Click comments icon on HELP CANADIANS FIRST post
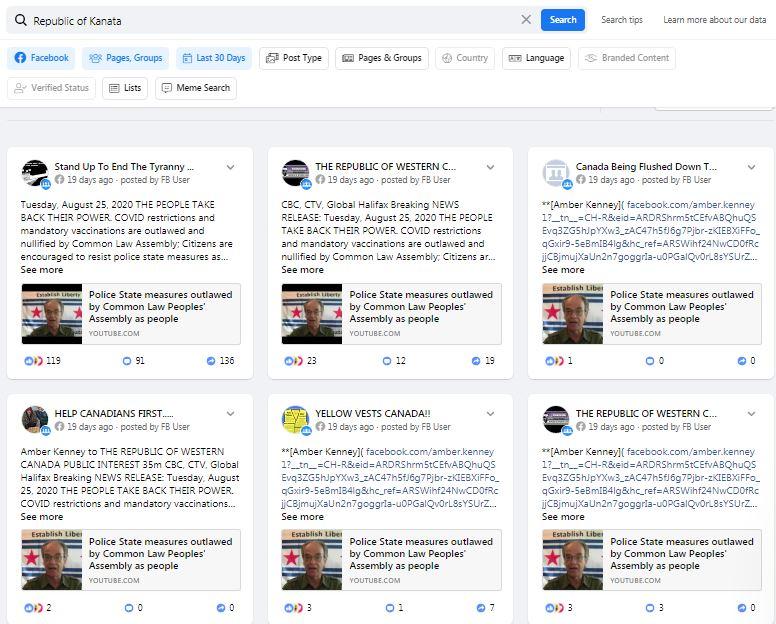 pos(129,608)
